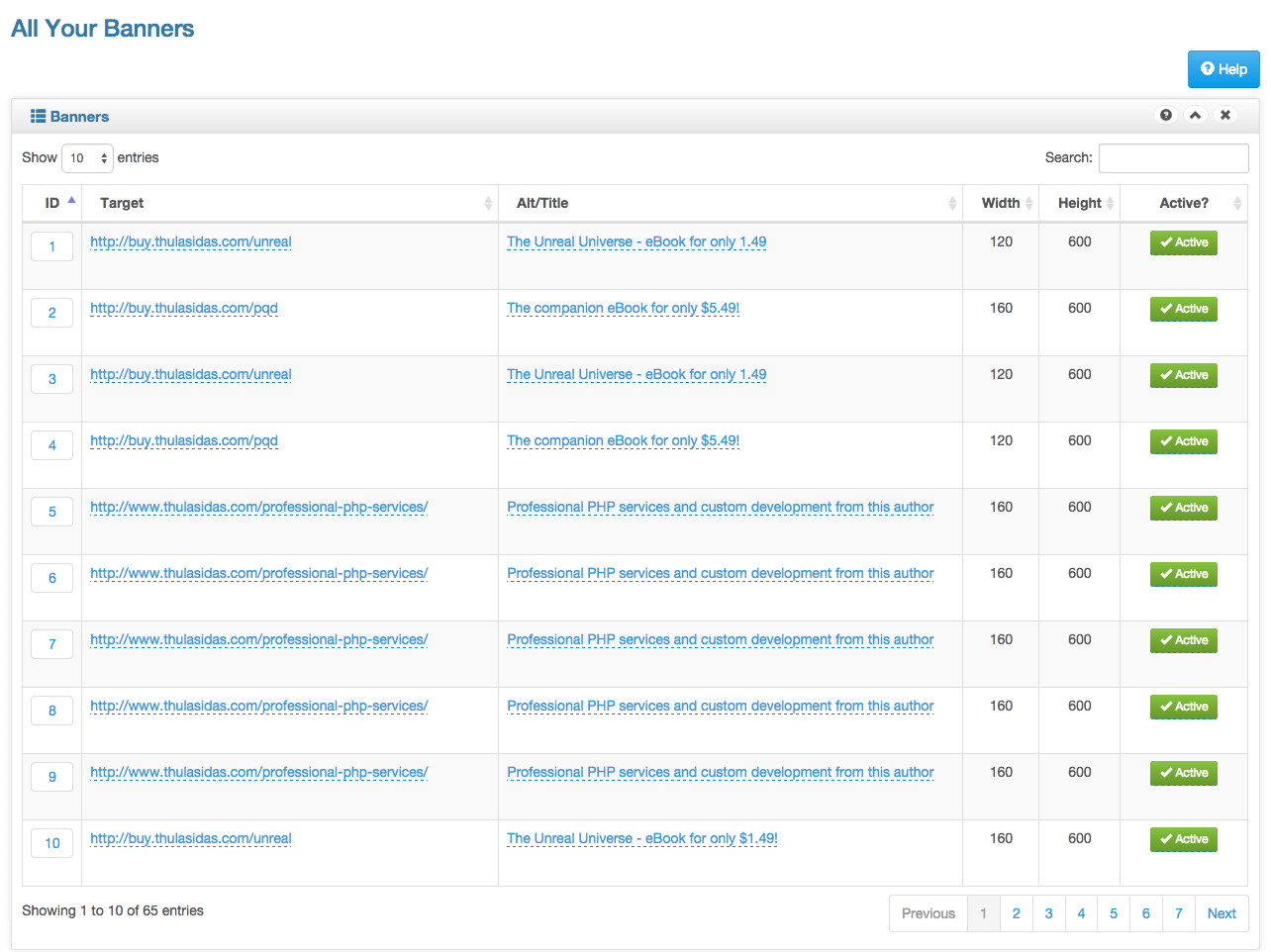This screenshot has height=952, width=1271.
Task: Toggle Active status for banner 5
Action: pyautogui.click(x=1184, y=508)
